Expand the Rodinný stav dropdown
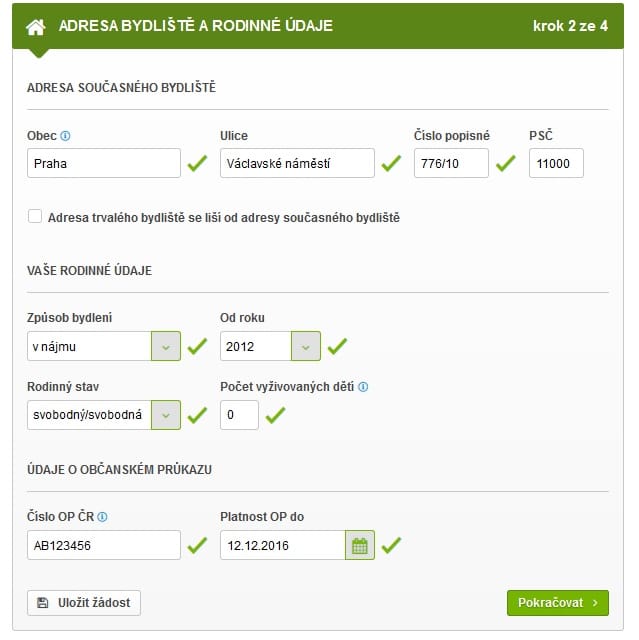The height and width of the screenshot is (640, 639). point(166,415)
